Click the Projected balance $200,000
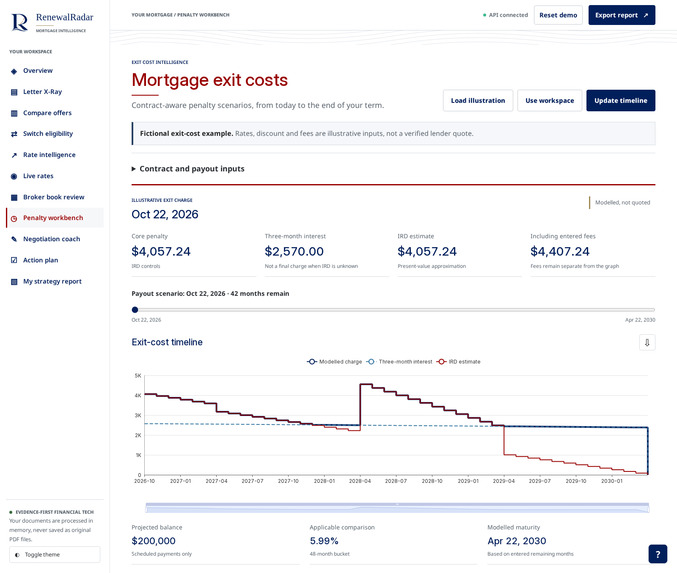The image size is (677, 573). pyautogui.click(x=154, y=541)
